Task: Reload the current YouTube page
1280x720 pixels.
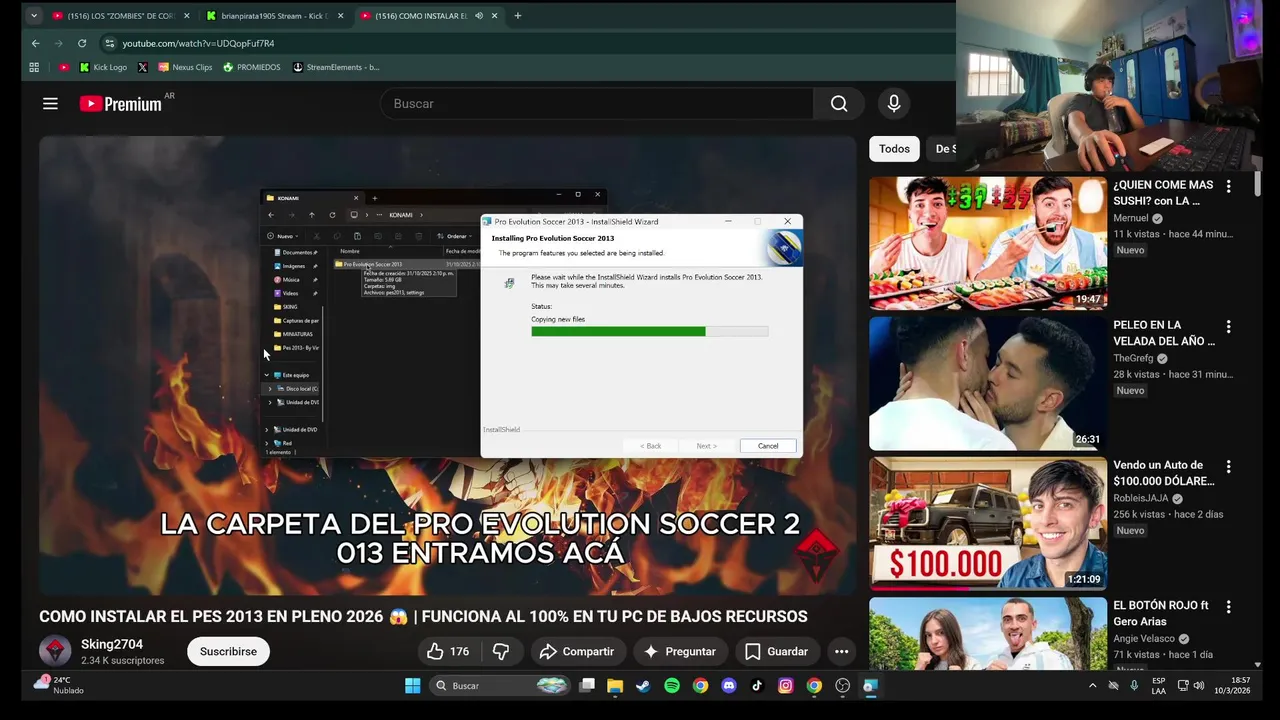Action: click(82, 43)
